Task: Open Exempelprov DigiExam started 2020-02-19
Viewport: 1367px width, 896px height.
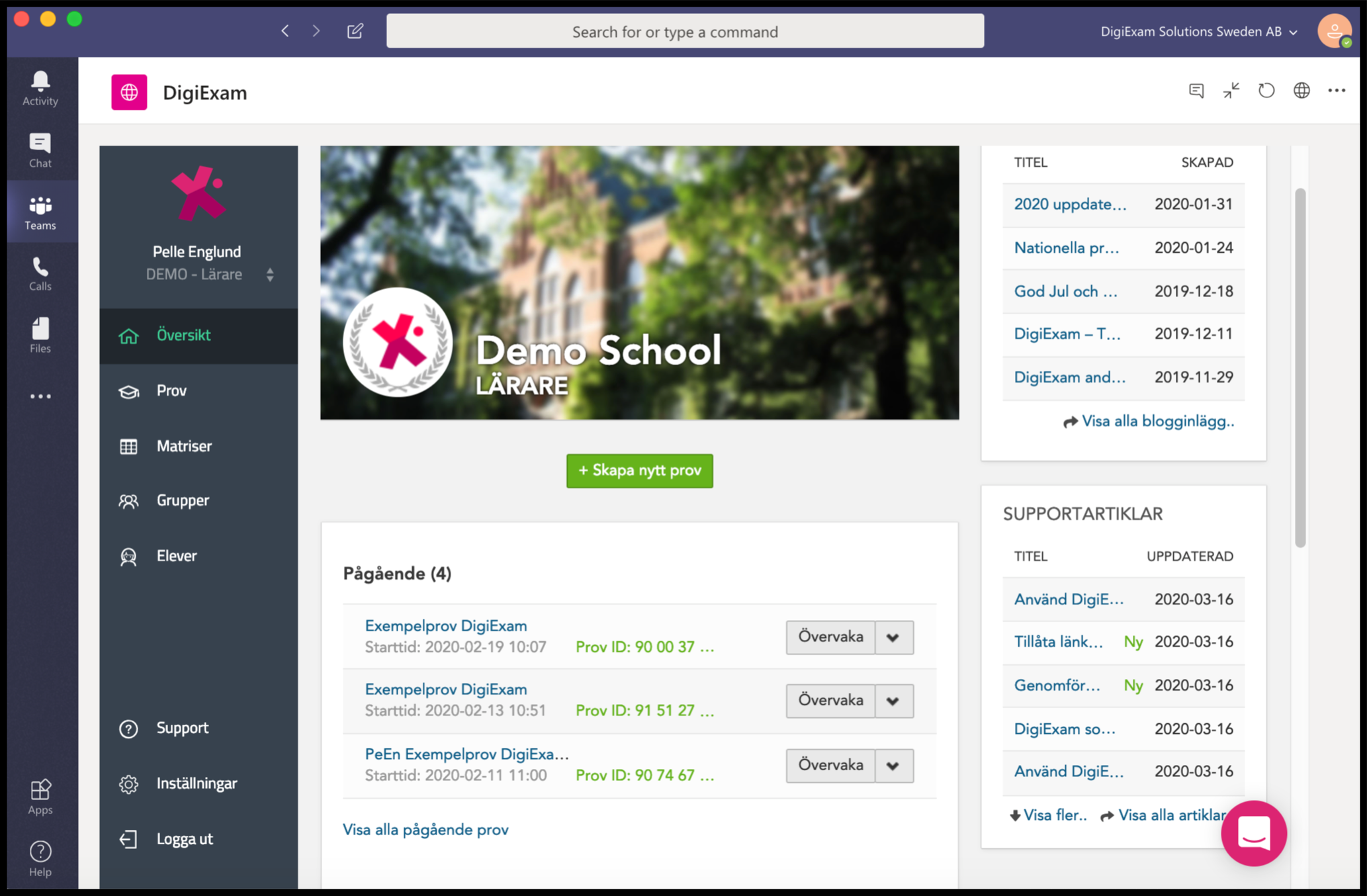Action: [x=446, y=626]
